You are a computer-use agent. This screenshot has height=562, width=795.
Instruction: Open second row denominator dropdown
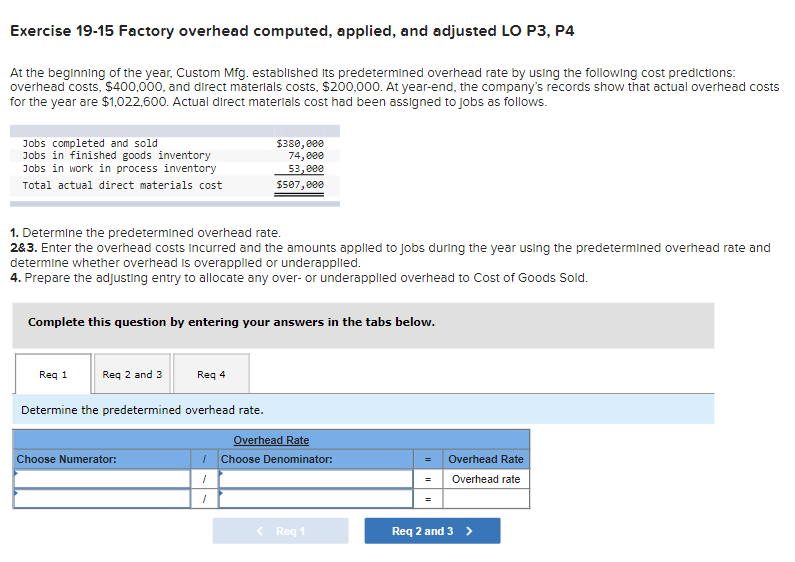pos(316,499)
